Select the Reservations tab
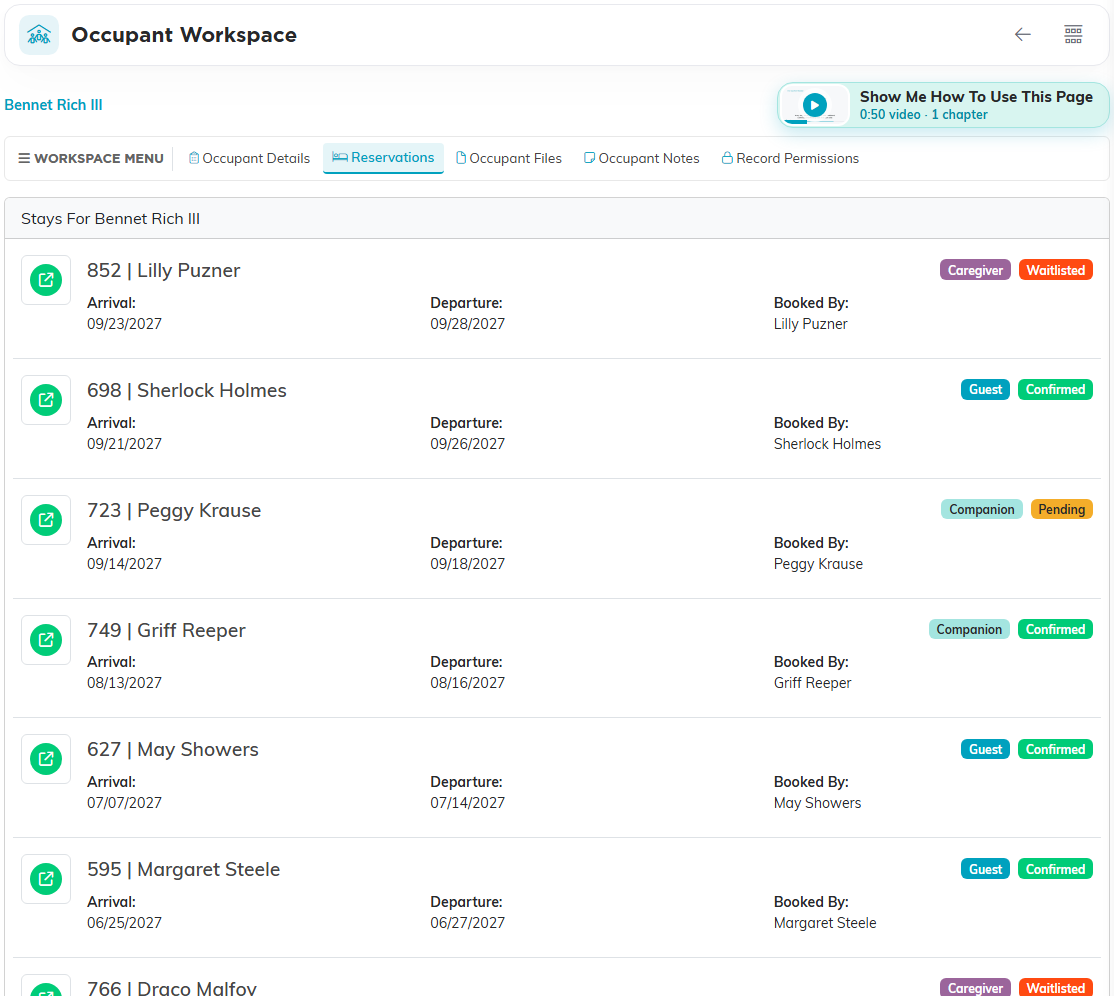The image size is (1114, 996). [383, 158]
